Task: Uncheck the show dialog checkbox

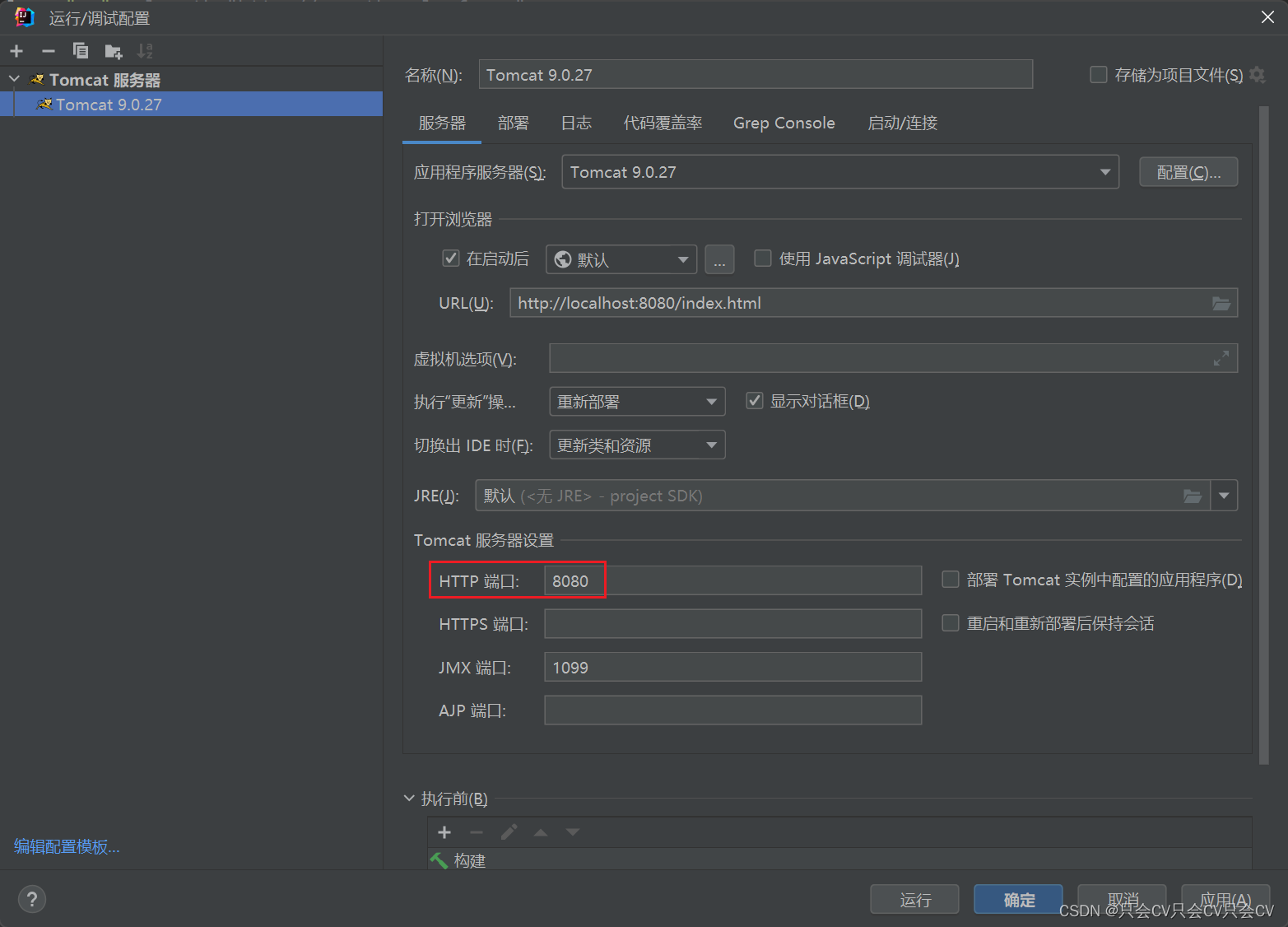Action: point(754,401)
